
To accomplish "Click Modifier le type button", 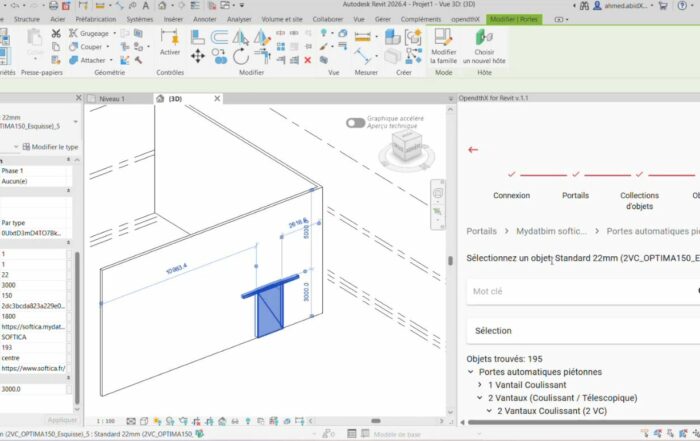I will [50, 147].
